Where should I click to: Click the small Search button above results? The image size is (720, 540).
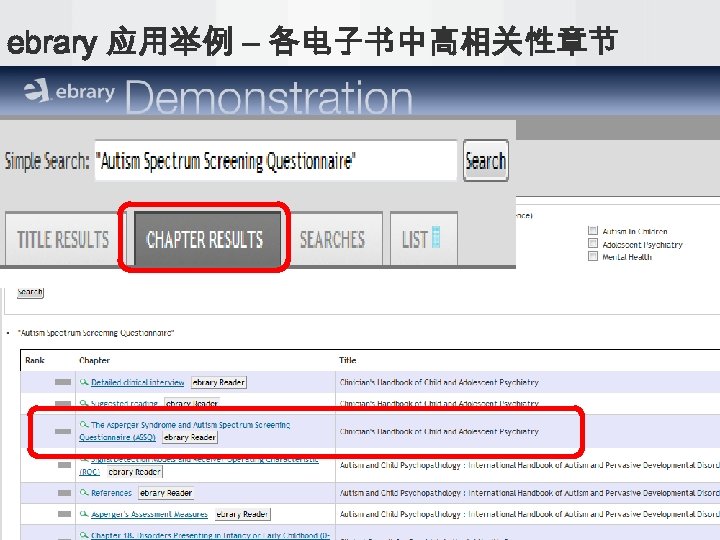(x=30, y=292)
